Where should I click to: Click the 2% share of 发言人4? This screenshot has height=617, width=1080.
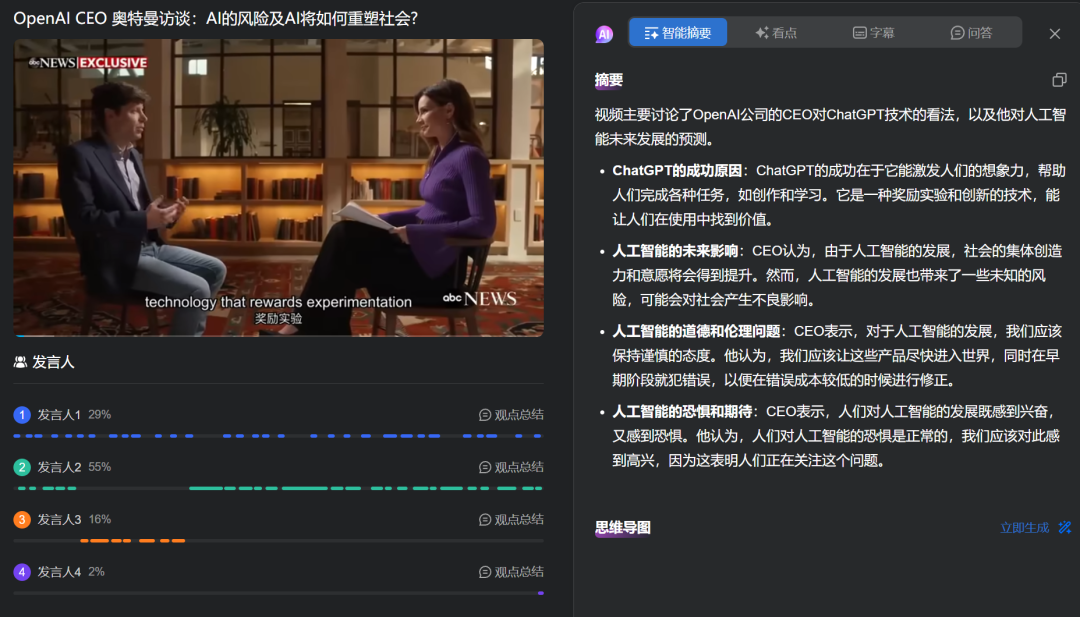[x=96, y=572]
